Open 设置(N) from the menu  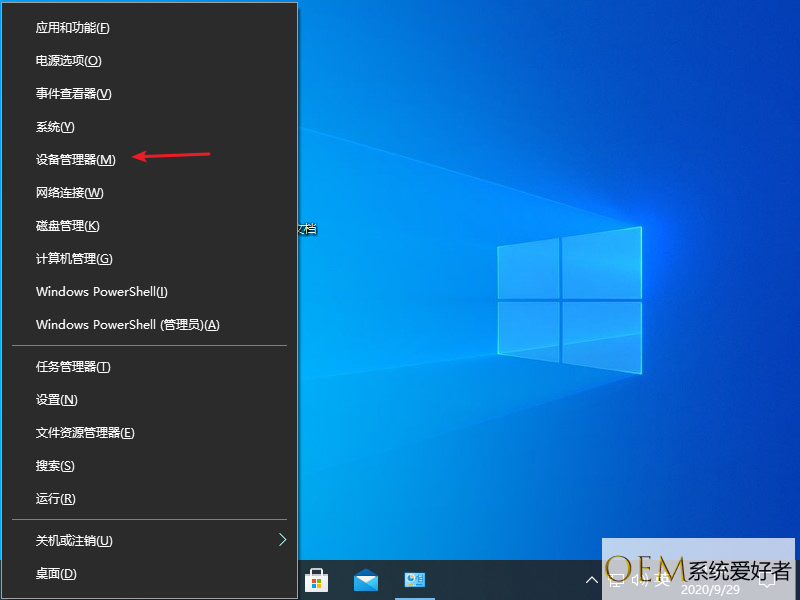[57, 400]
